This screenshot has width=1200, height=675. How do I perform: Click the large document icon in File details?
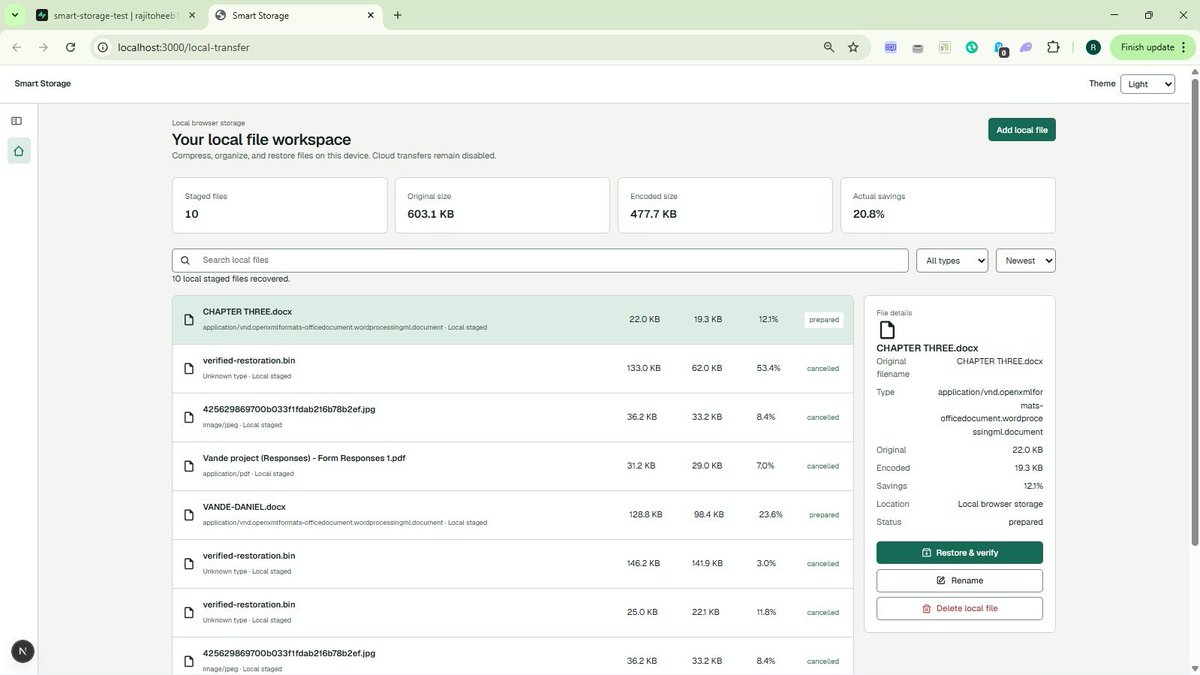(886, 330)
